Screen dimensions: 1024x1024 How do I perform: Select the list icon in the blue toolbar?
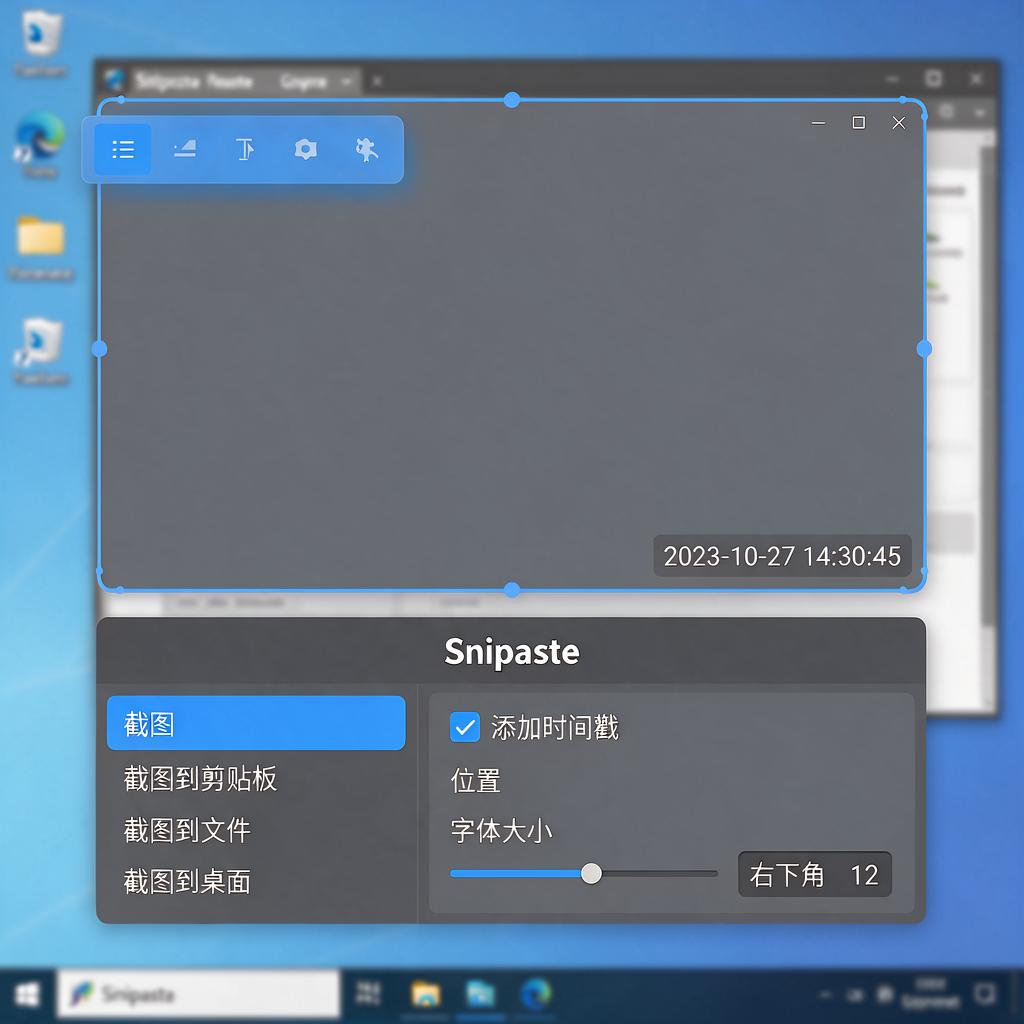(123, 150)
